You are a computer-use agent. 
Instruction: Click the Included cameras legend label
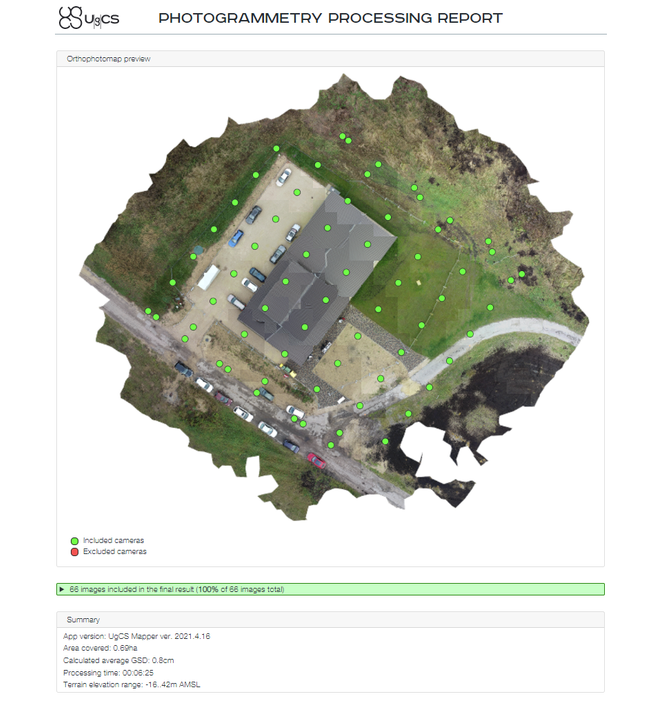click(113, 540)
